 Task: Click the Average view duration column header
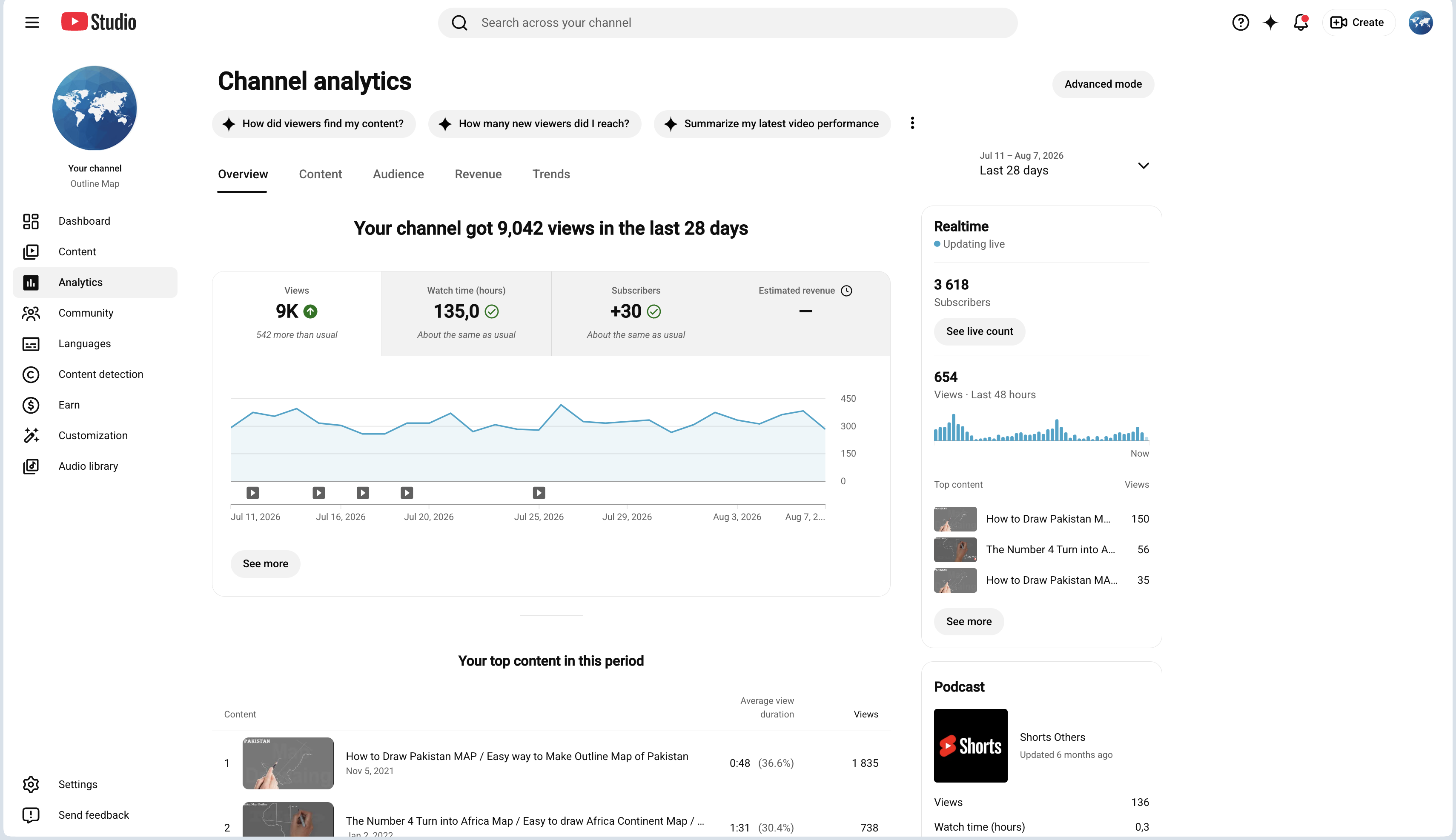click(767, 707)
